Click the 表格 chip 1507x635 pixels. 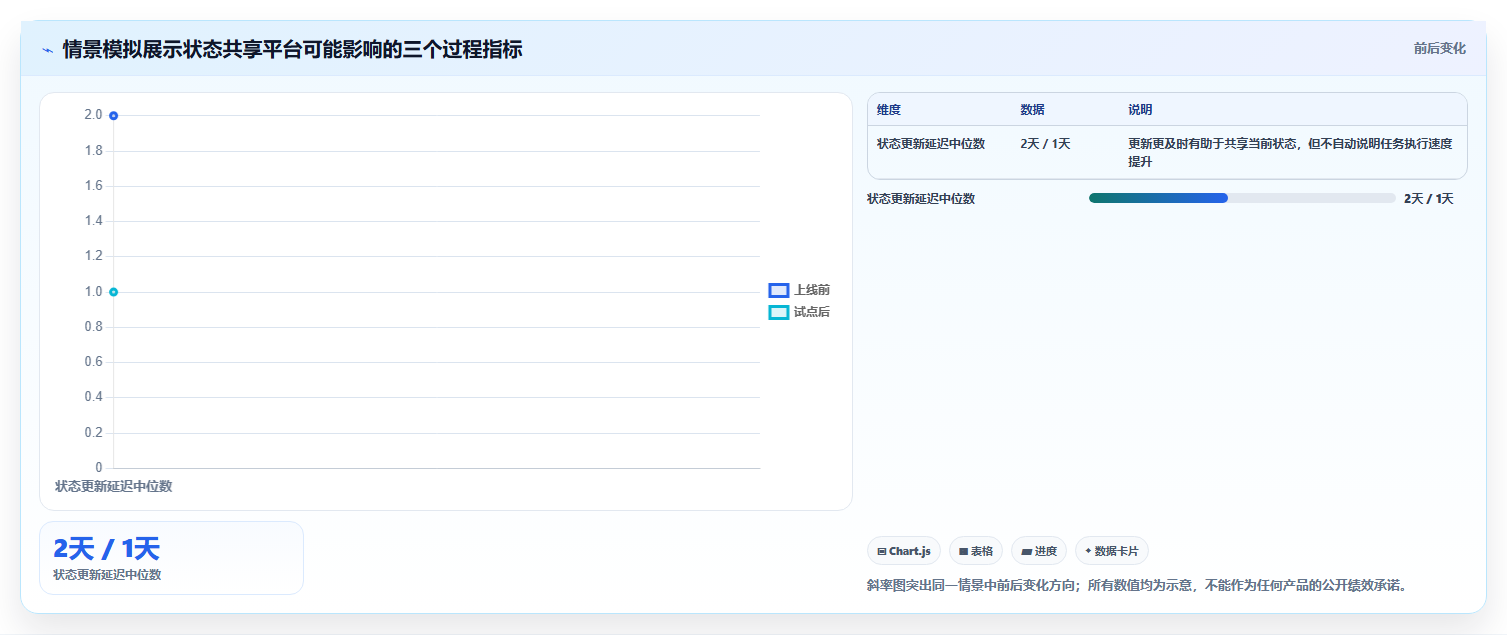976,551
